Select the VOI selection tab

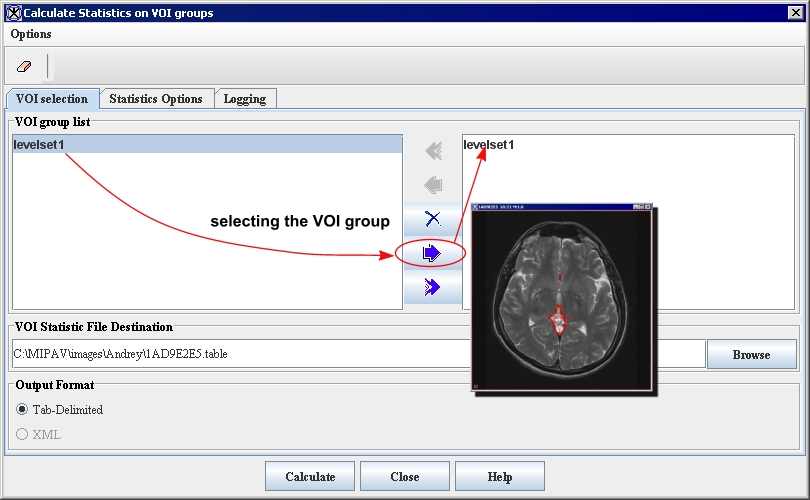[53, 99]
